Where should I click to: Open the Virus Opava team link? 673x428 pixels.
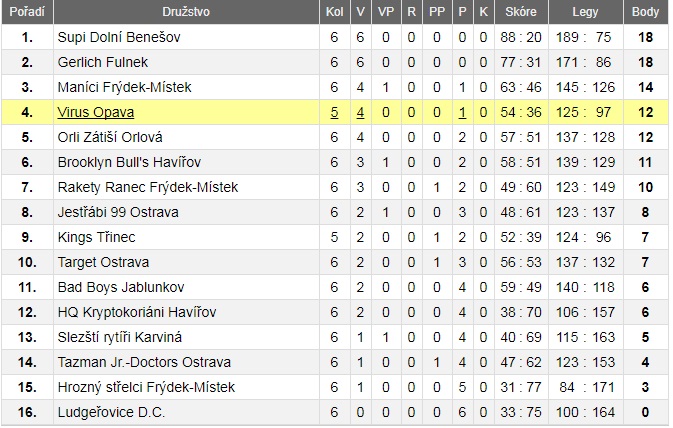click(96, 112)
